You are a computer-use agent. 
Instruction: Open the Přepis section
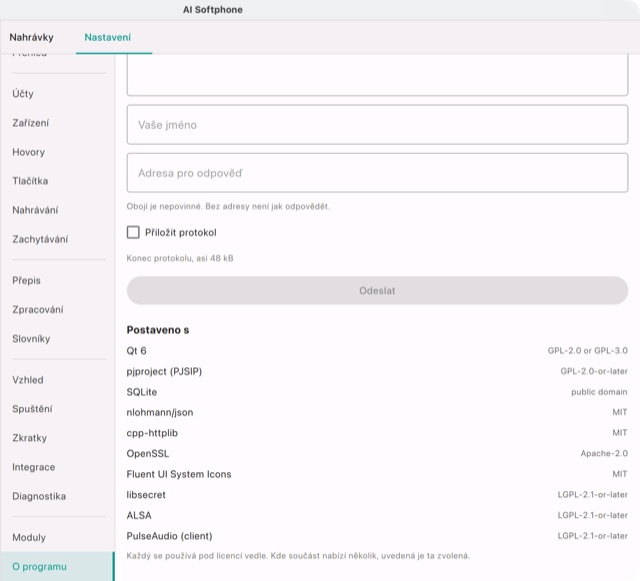(x=57, y=280)
